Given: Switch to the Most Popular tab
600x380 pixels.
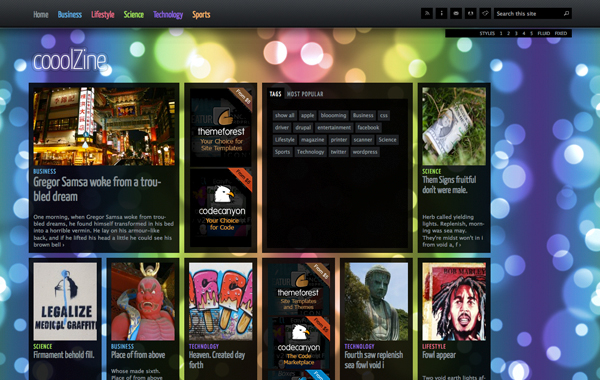Looking at the screenshot, I should 305,94.
